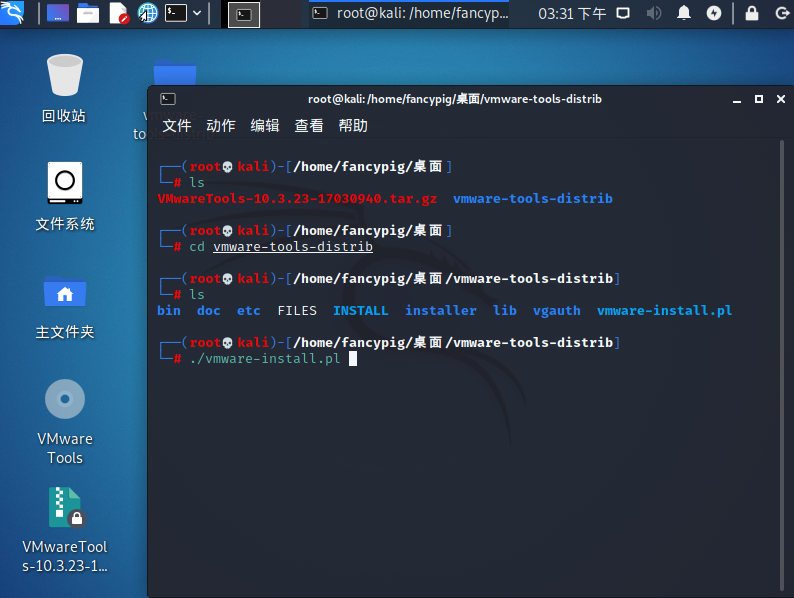Click the 03:31 下午 clock
Screen dimensions: 794x598
click(x=572, y=14)
